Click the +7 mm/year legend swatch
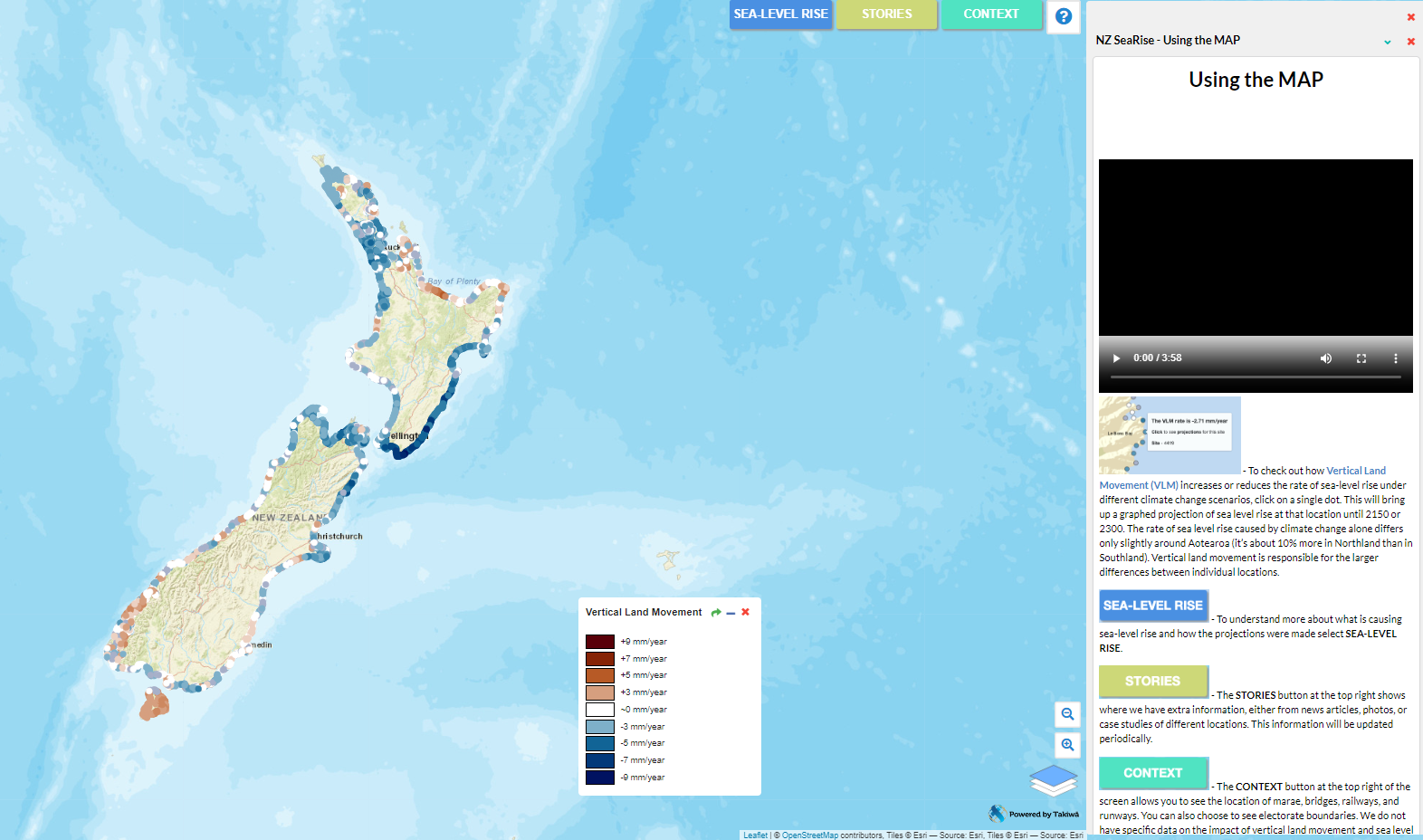This screenshot has height=840, width=1423. point(600,659)
